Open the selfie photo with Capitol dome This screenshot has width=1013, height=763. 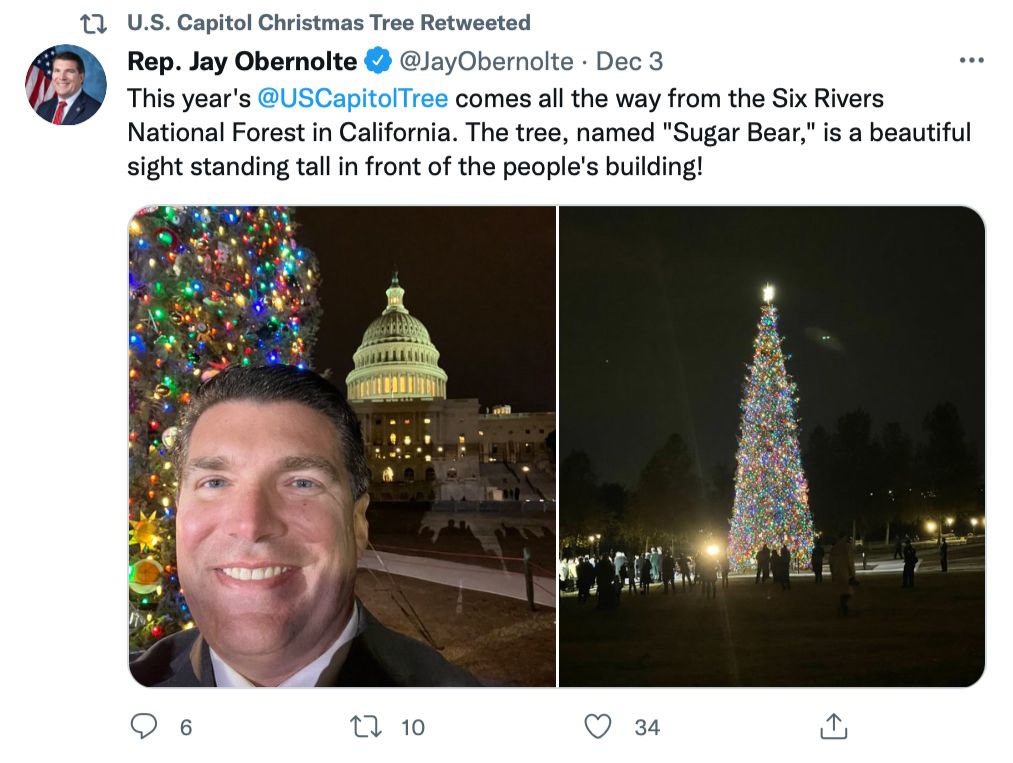(x=342, y=446)
